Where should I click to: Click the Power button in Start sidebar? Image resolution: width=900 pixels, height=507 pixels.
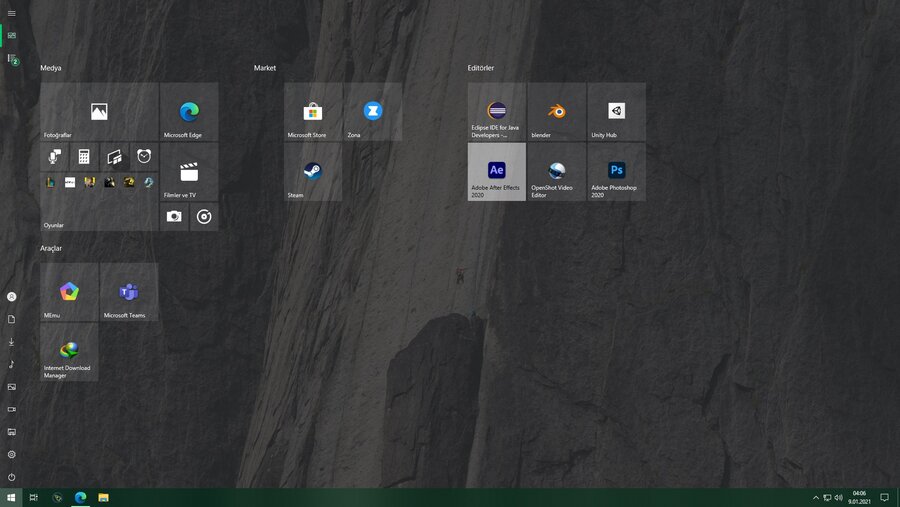[x=11, y=477]
